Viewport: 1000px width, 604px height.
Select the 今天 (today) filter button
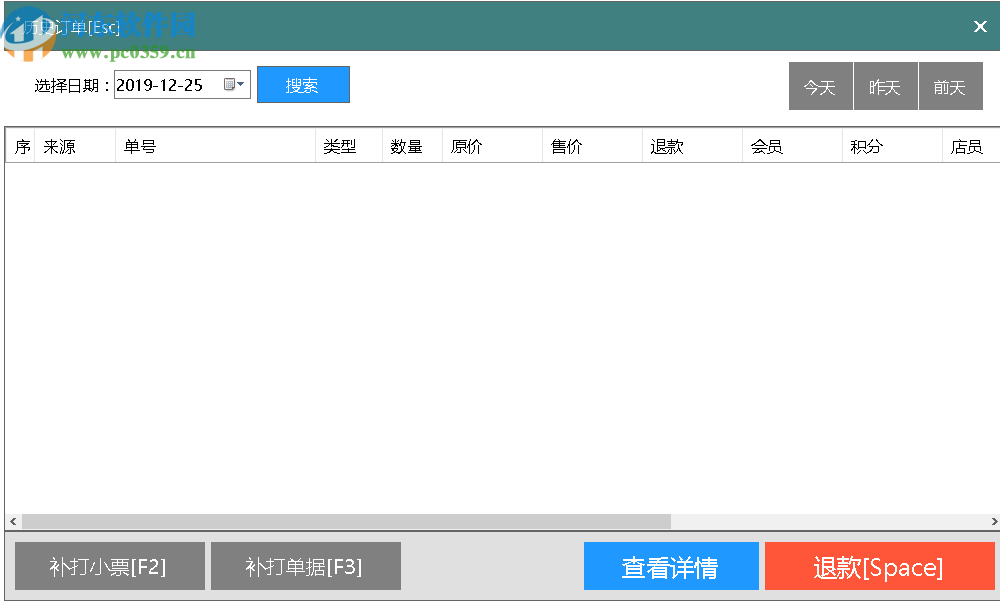pyautogui.click(x=820, y=86)
